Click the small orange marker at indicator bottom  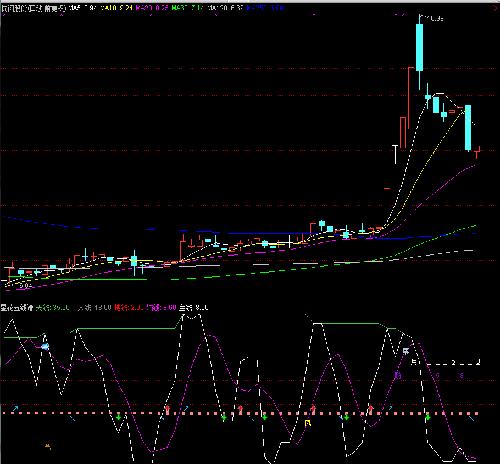click(x=48, y=445)
